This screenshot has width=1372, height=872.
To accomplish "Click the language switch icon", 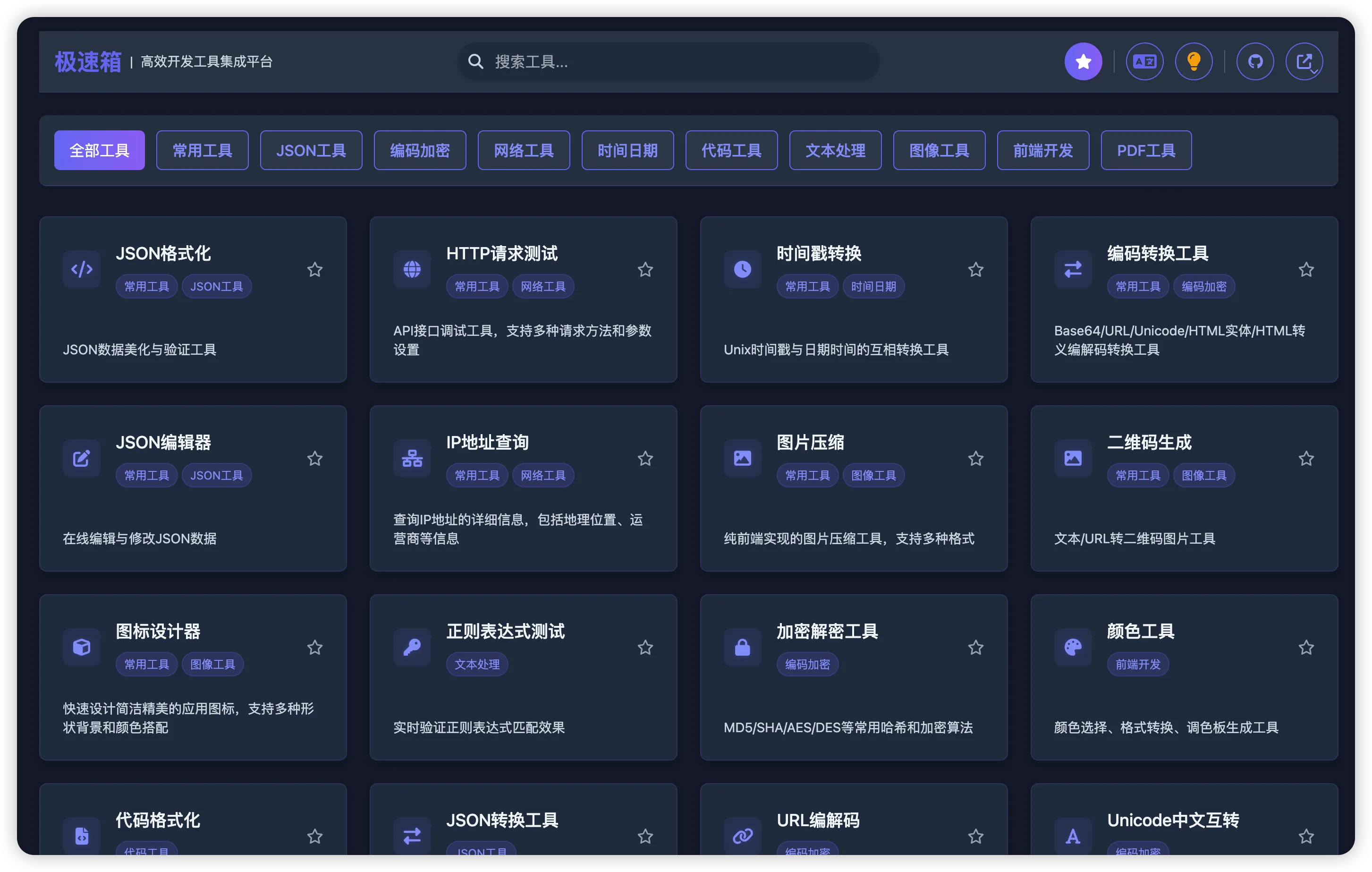I will 1144,61.
